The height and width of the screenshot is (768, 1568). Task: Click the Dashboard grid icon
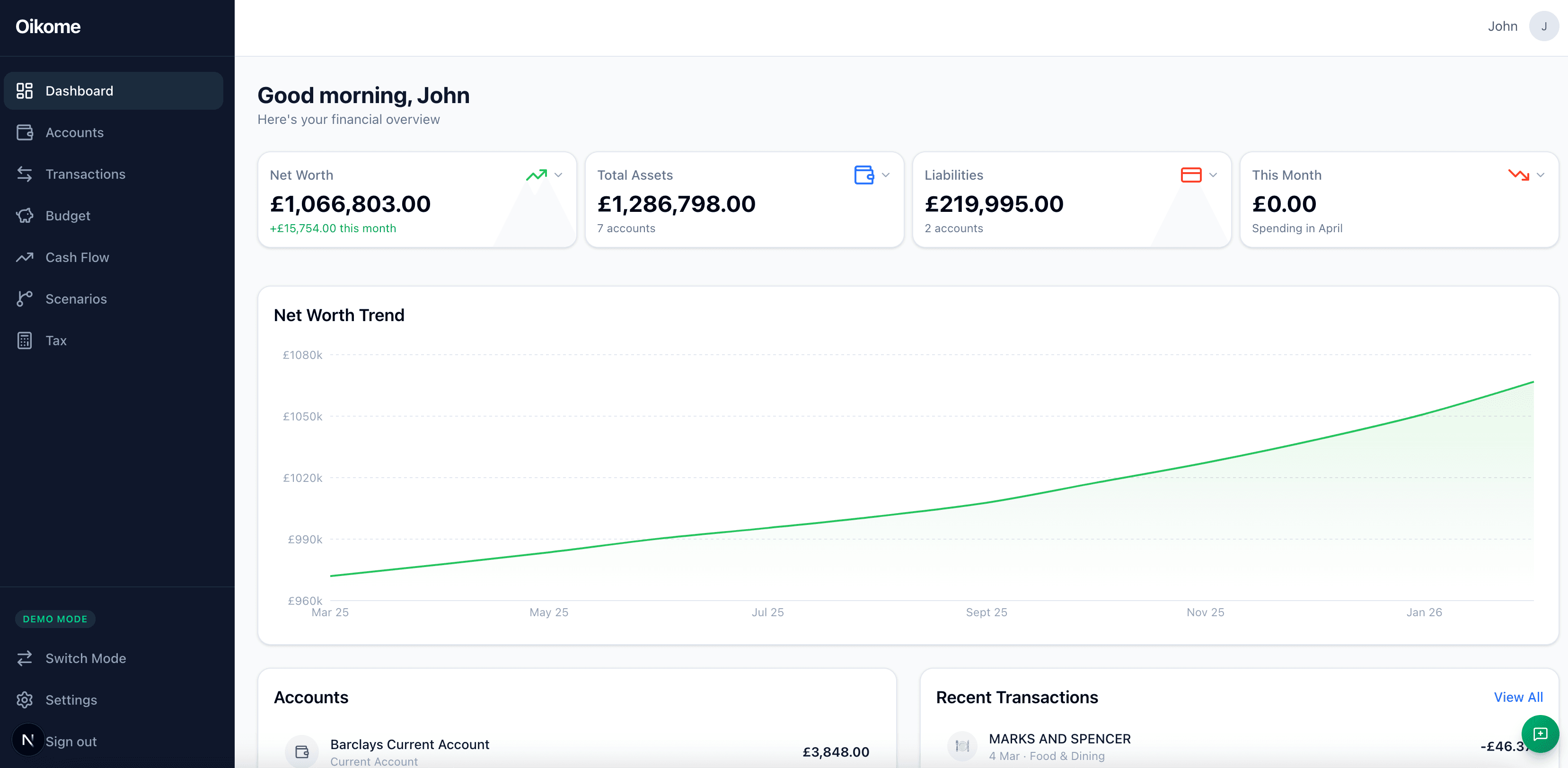coord(25,91)
